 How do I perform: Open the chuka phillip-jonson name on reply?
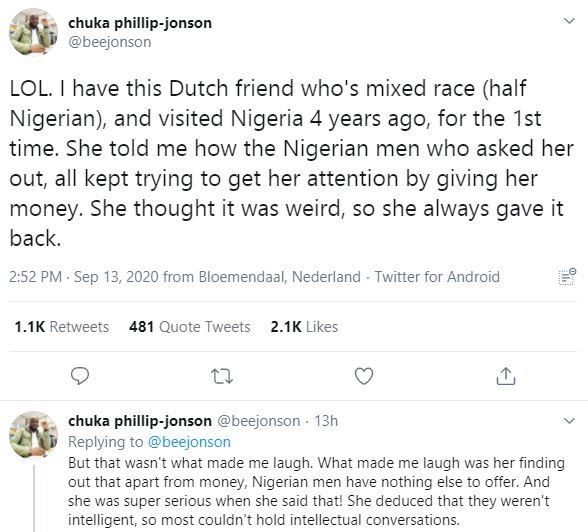coord(140,421)
